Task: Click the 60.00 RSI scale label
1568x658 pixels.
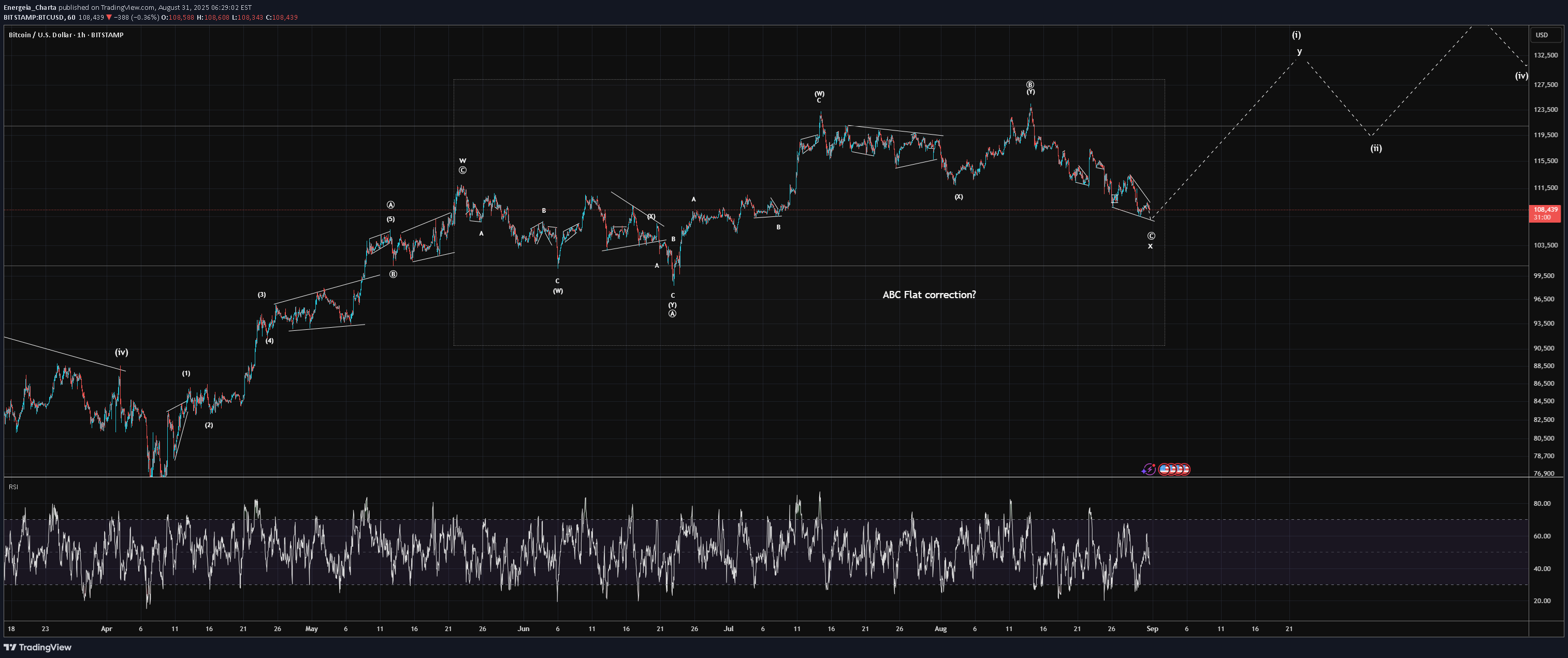Action: (x=1542, y=536)
